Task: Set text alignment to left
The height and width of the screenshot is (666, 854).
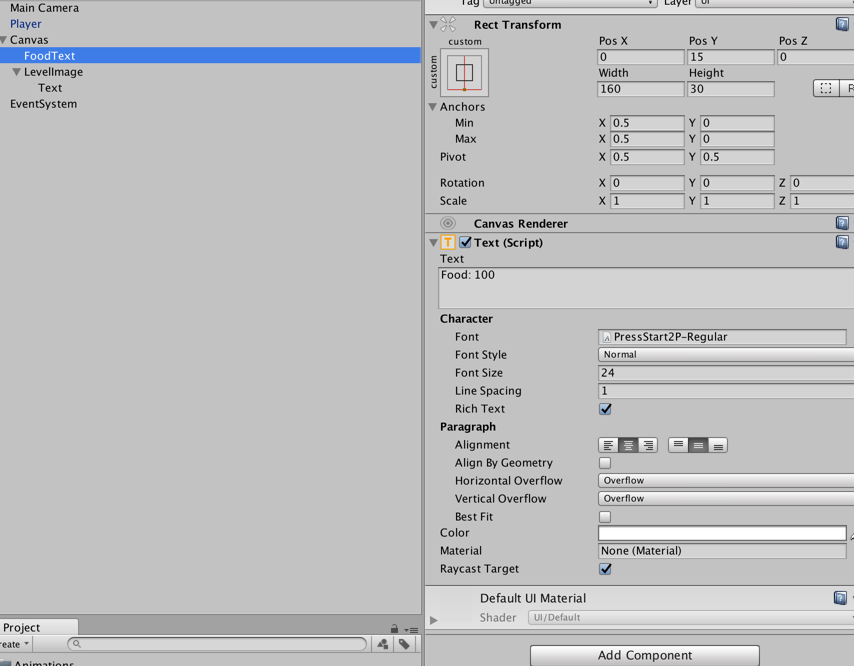Action: pyautogui.click(x=608, y=445)
